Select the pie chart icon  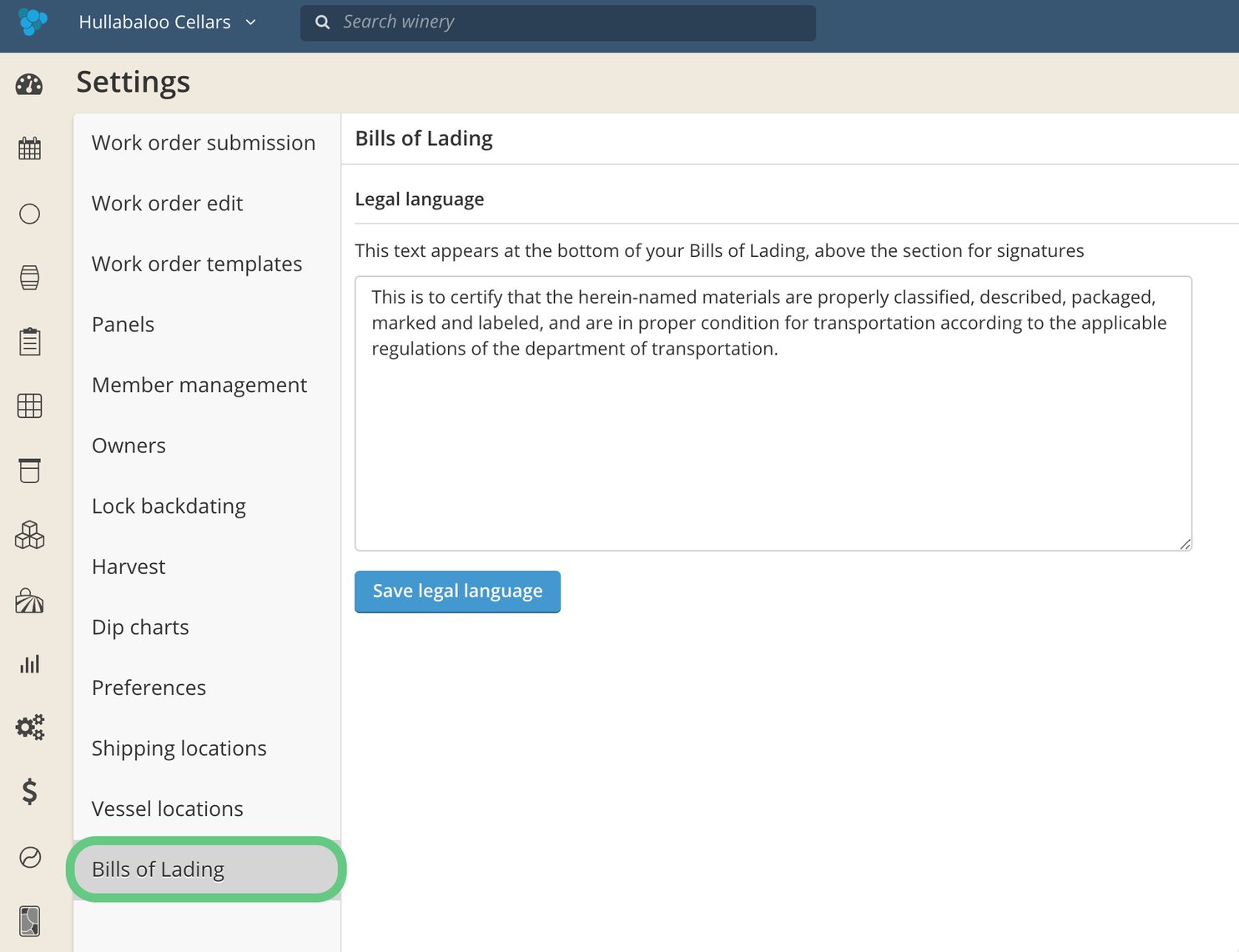point(30,858)
